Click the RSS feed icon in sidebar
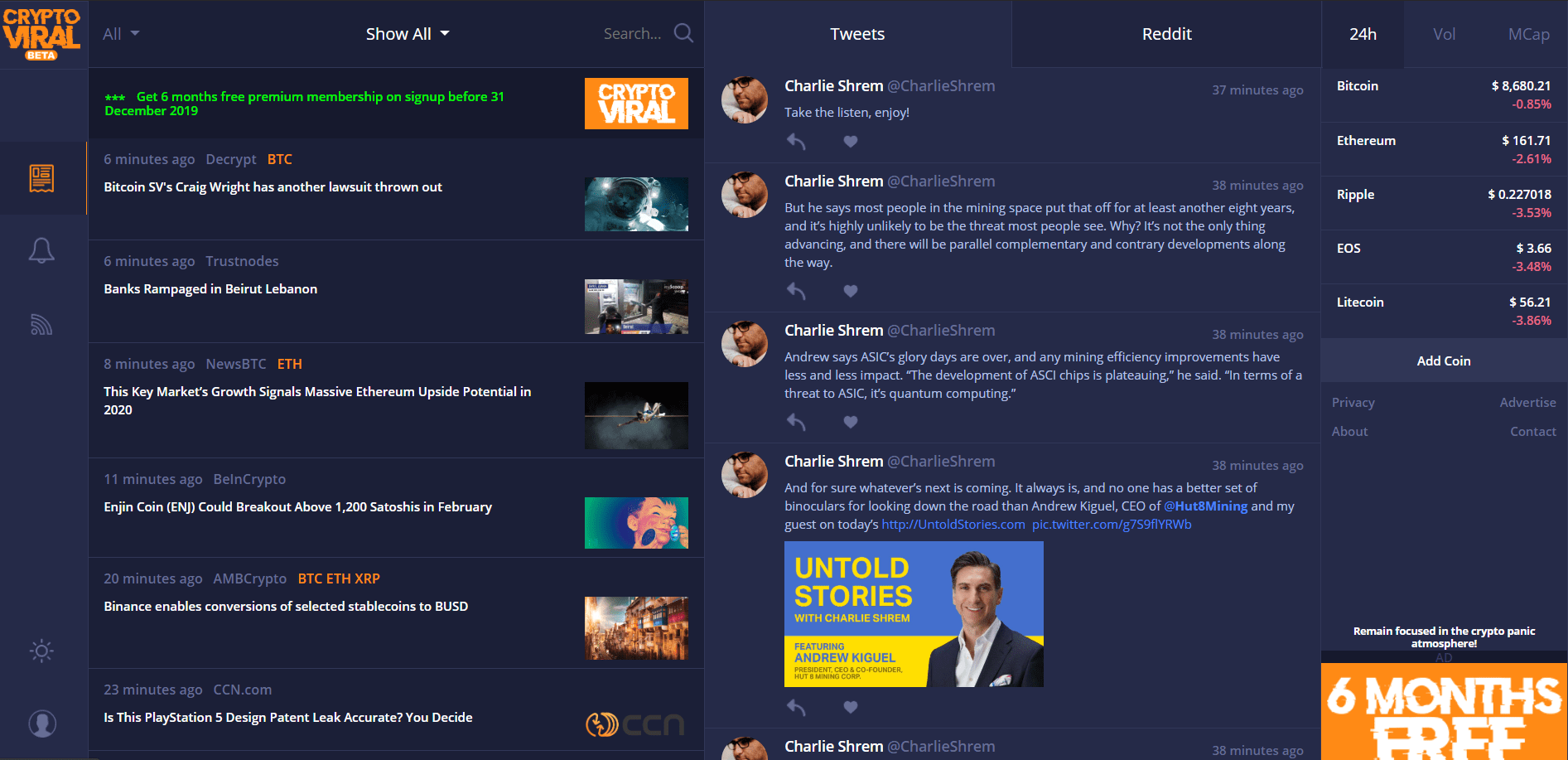1568x760 pixels. (43, 324)
